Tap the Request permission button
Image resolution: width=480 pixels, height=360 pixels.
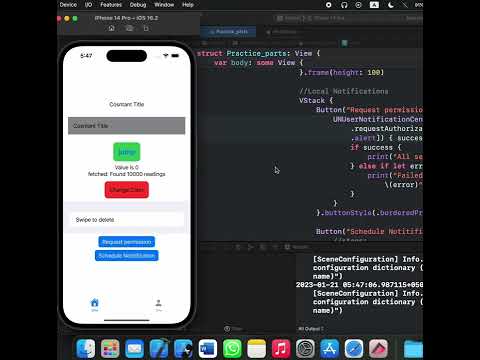click(127, 242)
